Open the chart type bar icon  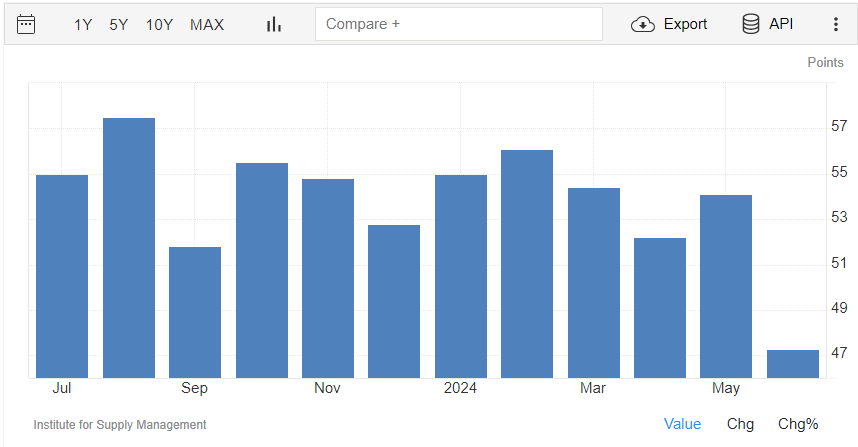pyautogui.click(x=274, y=25)
